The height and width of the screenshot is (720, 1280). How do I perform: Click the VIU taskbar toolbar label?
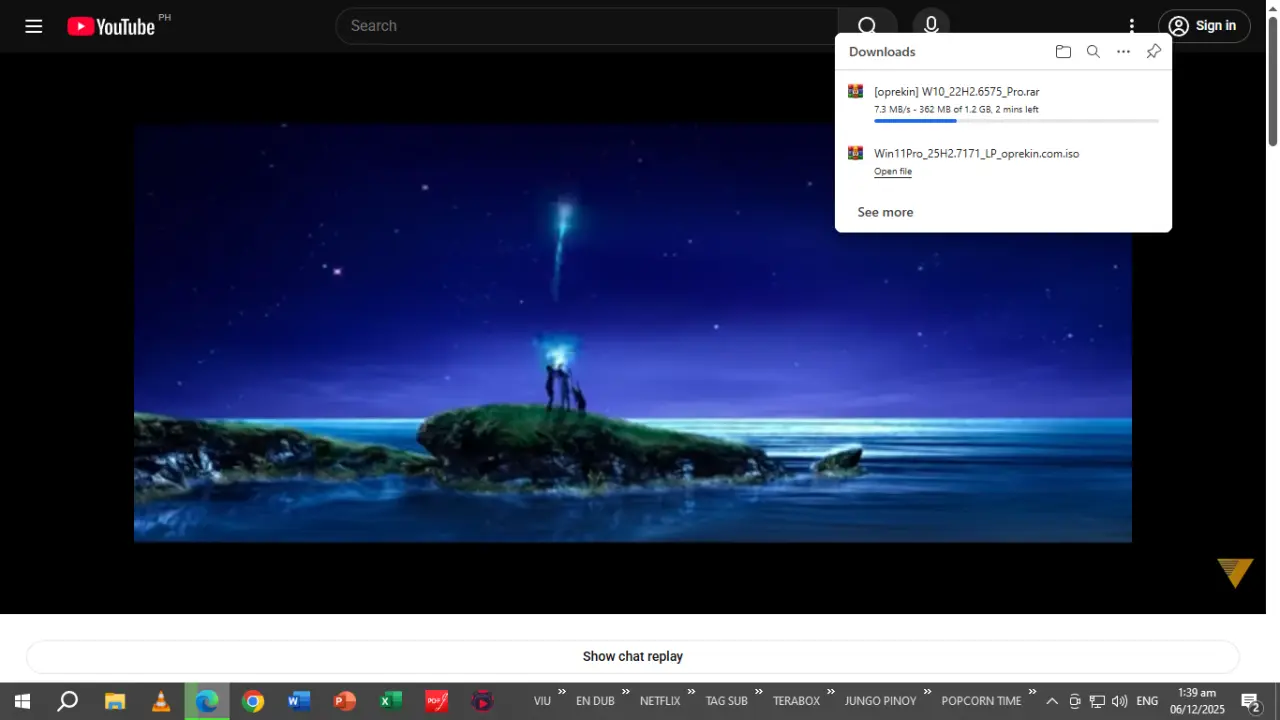[x=542, y=701]
